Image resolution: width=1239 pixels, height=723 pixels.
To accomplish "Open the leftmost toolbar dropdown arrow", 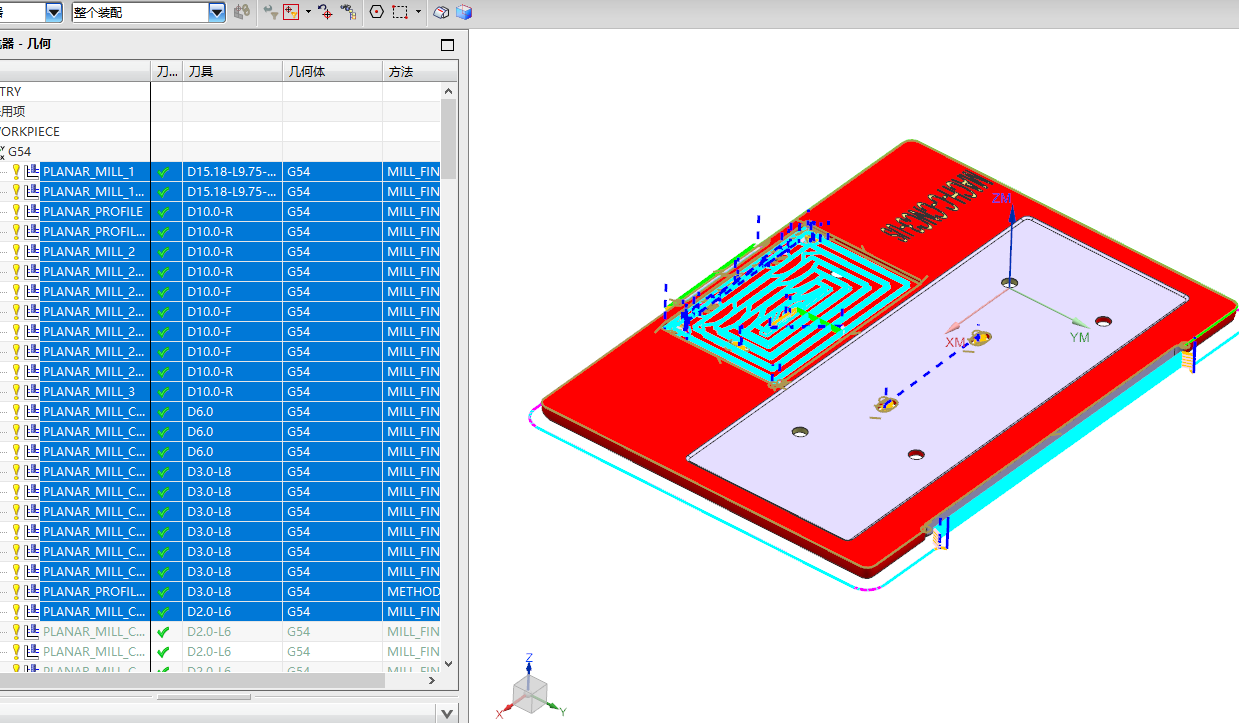I will 54,12.
